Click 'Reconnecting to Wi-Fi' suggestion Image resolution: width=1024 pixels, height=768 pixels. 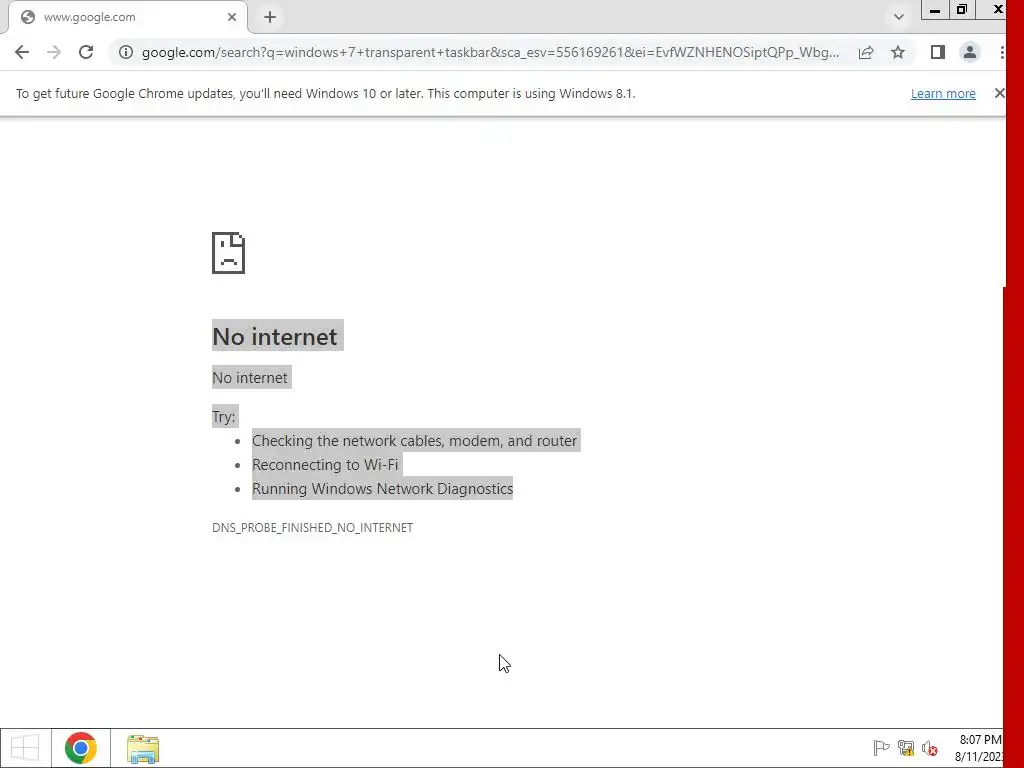tap(325, 465)
